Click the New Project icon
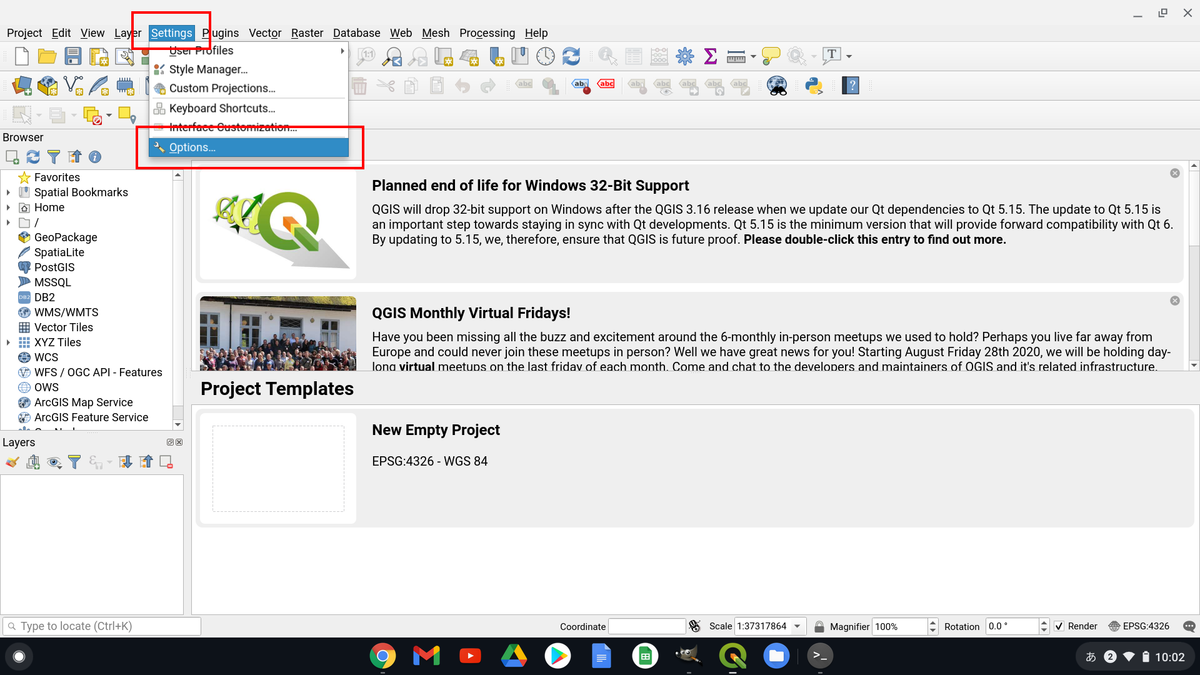This screenshot has height=675, width=1200. tap(21, 57)
